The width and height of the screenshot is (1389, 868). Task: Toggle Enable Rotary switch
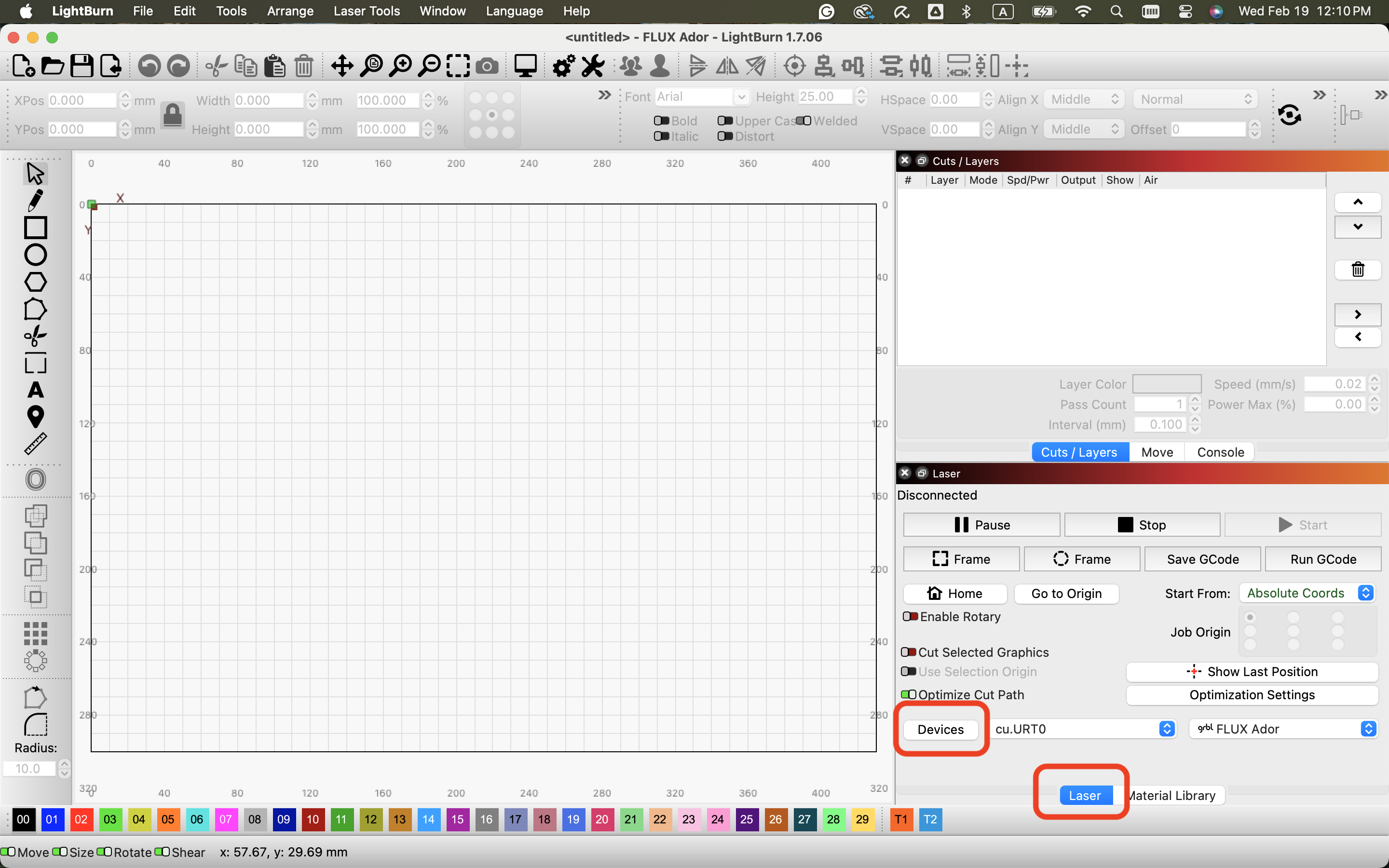coord(910,616)
